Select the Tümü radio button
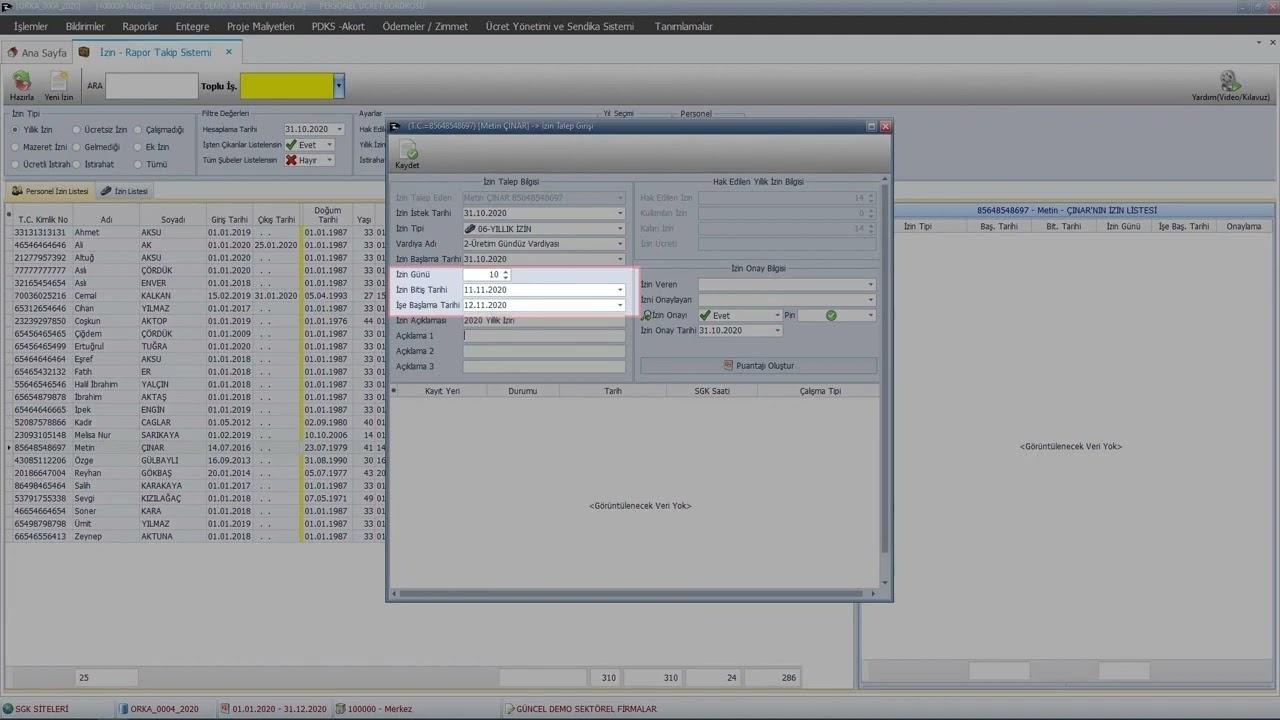1280x720 pixels. click(x=139, y=164)
